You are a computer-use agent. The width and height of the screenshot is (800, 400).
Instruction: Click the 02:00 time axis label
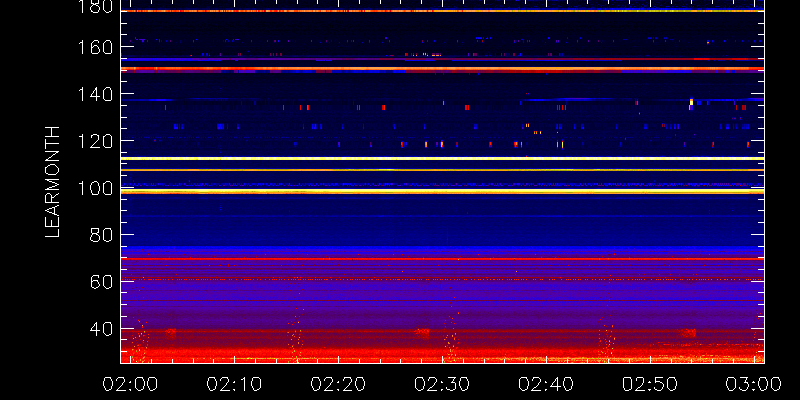click(x=130, y=384)
